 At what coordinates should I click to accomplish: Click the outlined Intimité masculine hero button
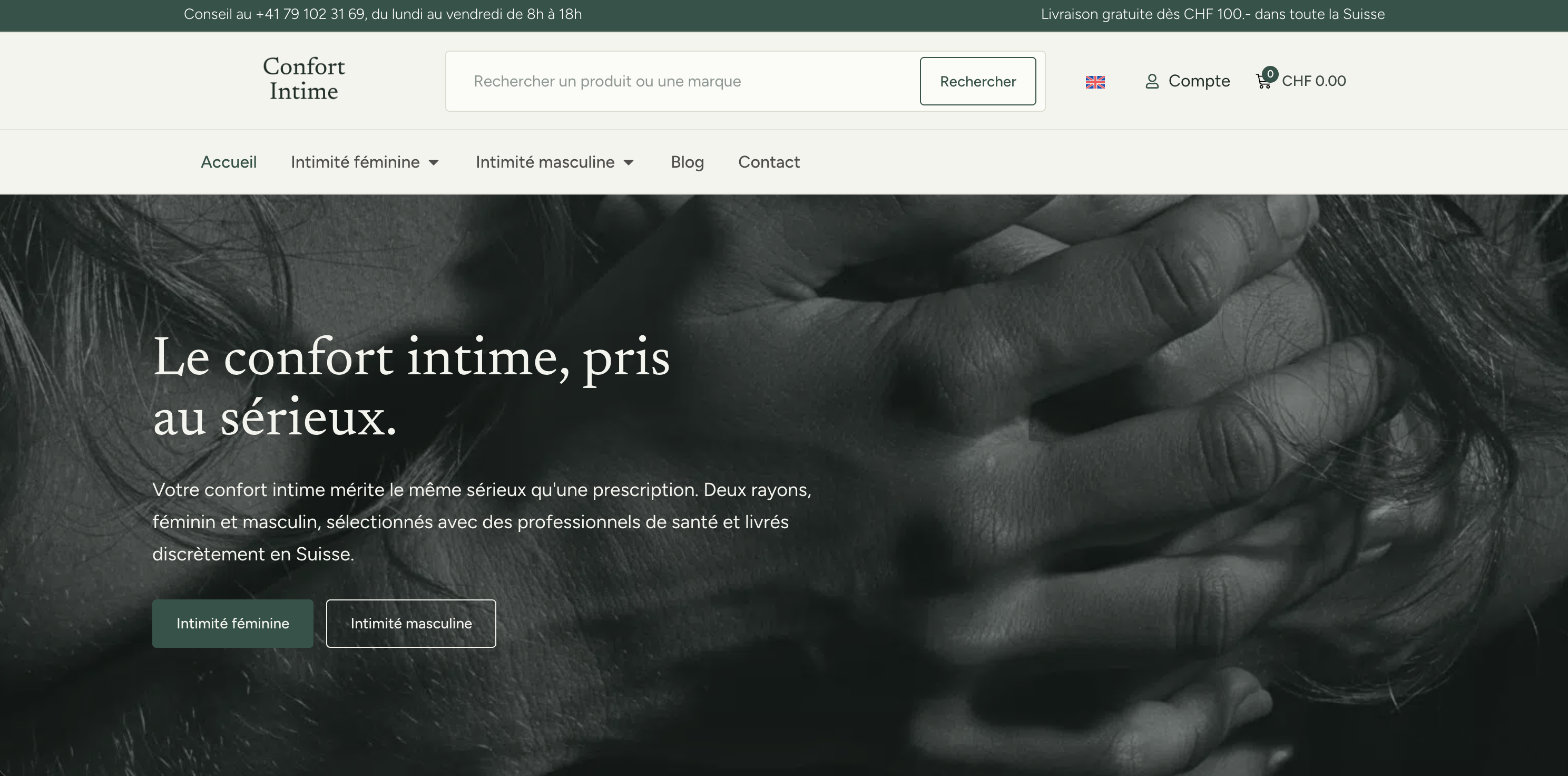tap(411, 623)
